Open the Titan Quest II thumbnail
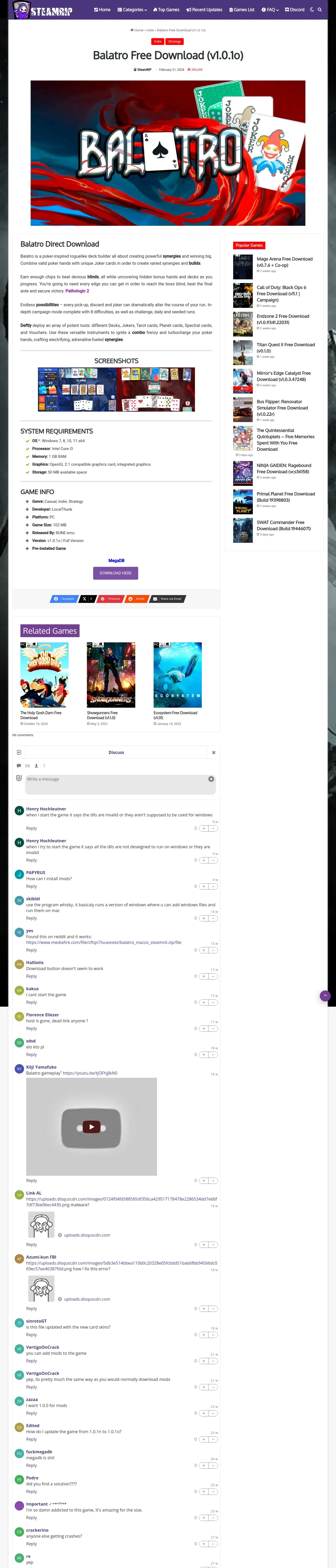The width and height of the screenshot is (336, 1568). pos(243,353)
